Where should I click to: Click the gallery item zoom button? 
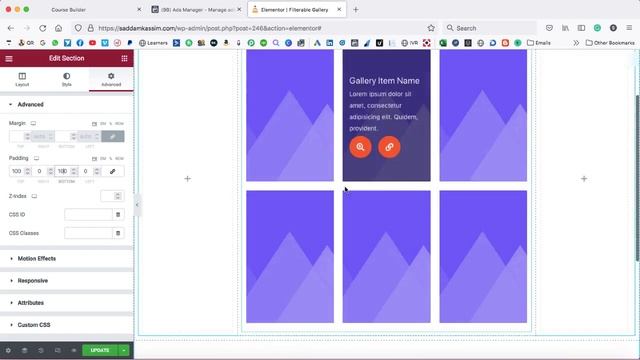point(360,147)
